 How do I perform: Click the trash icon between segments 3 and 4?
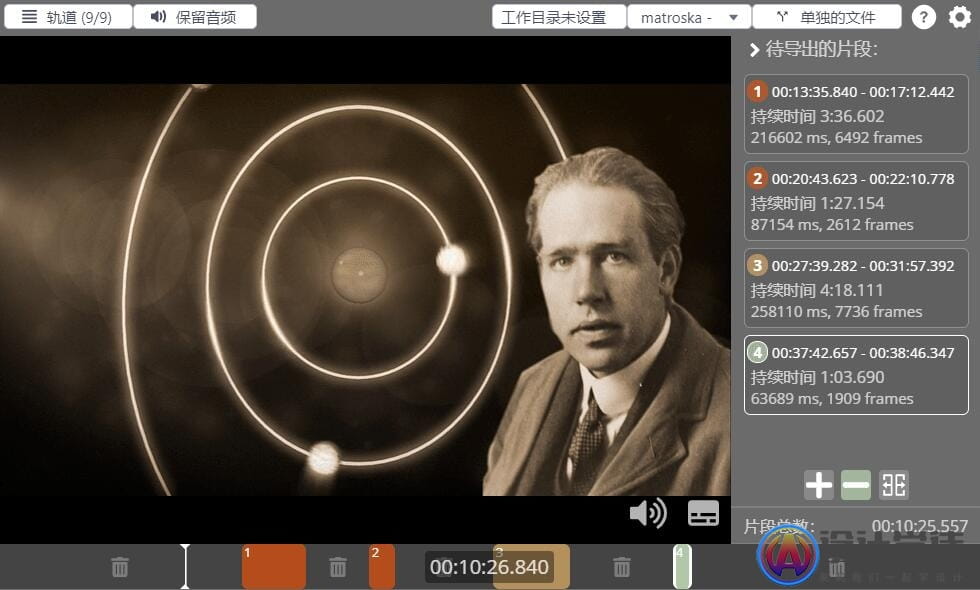(x=621, y=567)
